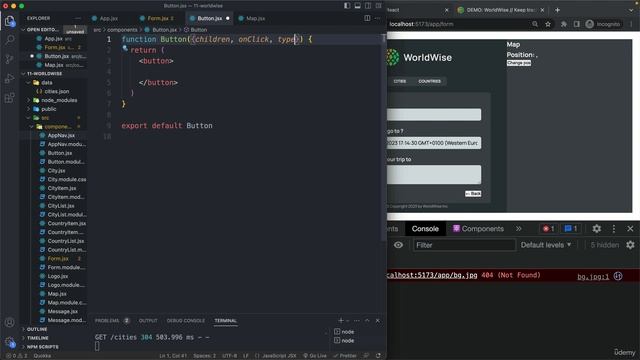Open Source Control view in activity bar
The height and width of the screenshot is (360, 640).
click(x=10, y=59)
